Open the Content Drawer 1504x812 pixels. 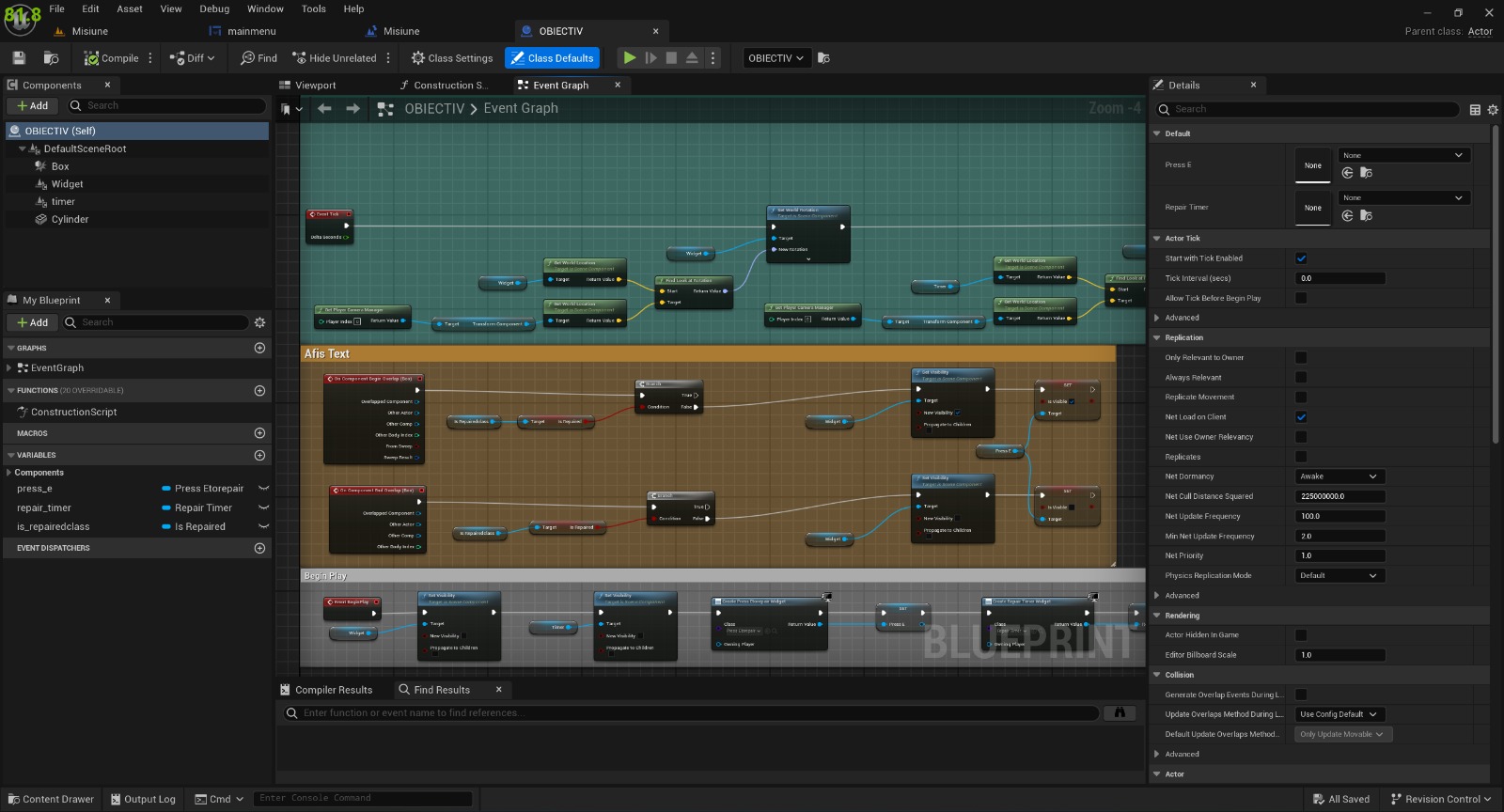52,800
